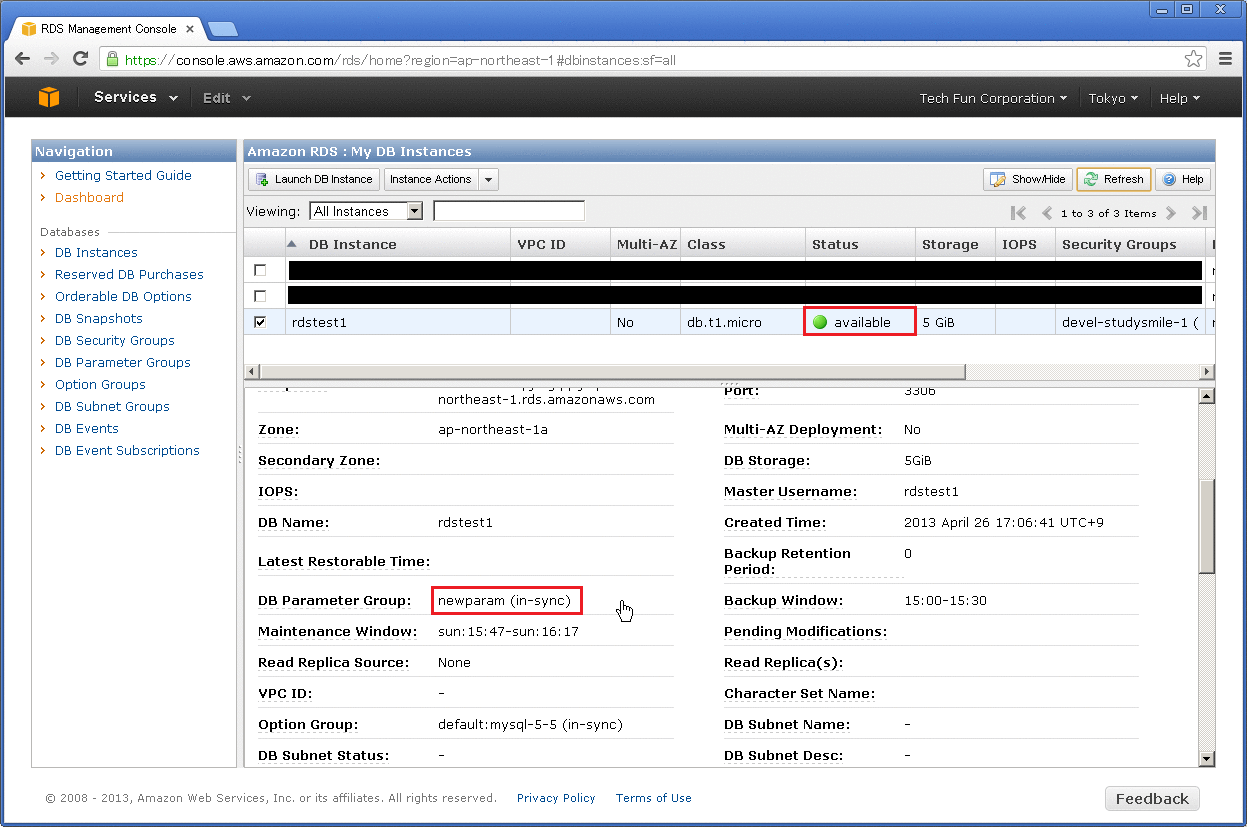Click the Help button in toolbar
The width and height of the screenshot is (1247, 827).
pyautogui.click(x=1183, y=179)
